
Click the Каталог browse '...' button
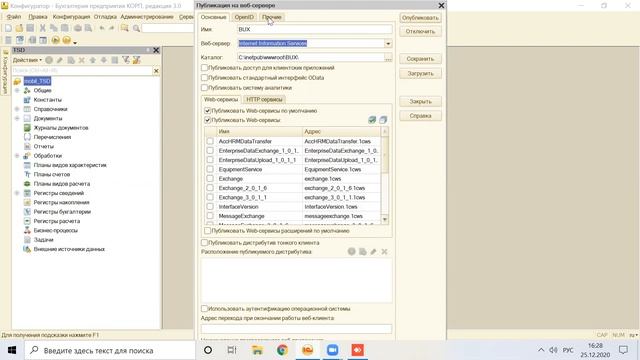[x=388, y=58]
